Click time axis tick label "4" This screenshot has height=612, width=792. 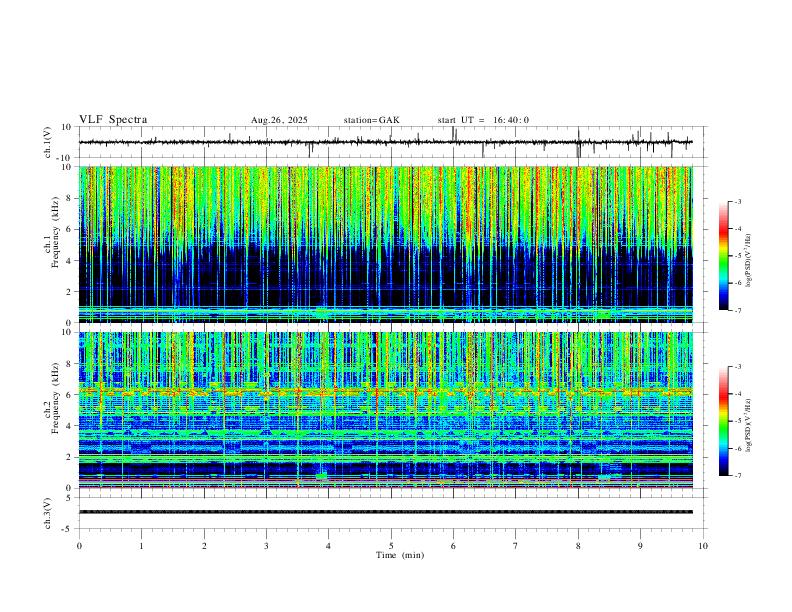point(328,546)
